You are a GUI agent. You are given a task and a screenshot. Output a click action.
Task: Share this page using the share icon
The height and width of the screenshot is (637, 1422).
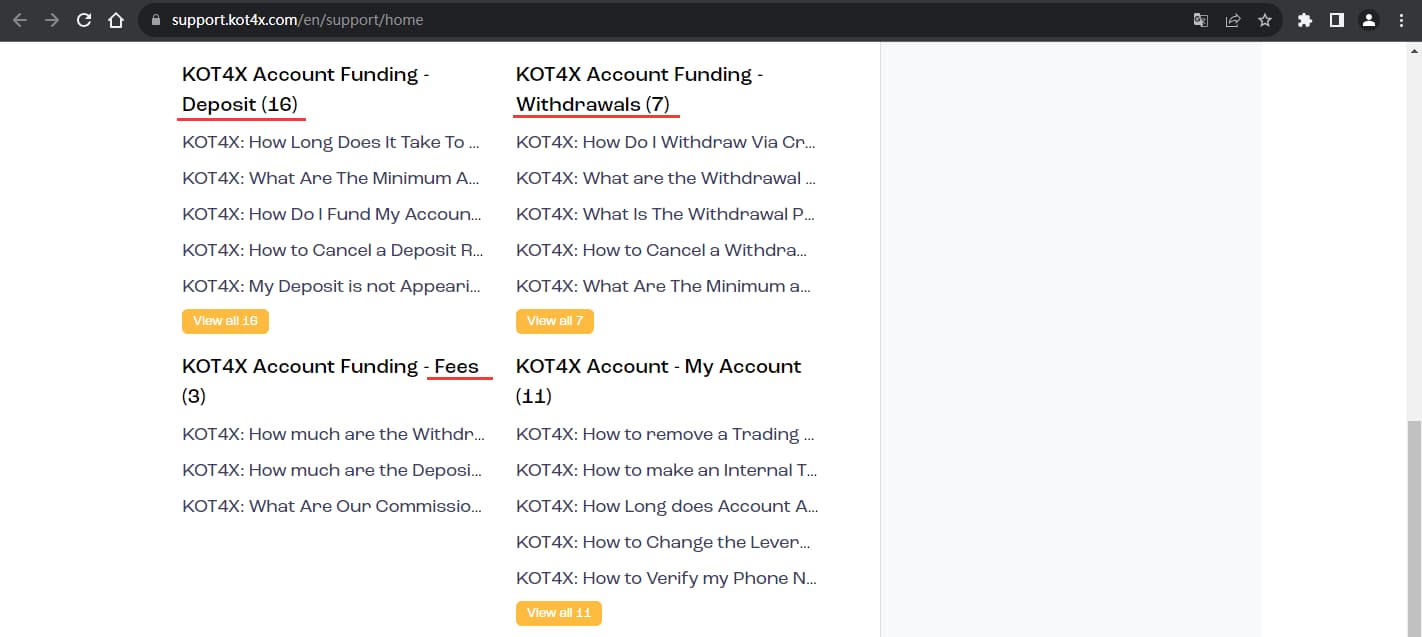click(x=1233, y=20)
